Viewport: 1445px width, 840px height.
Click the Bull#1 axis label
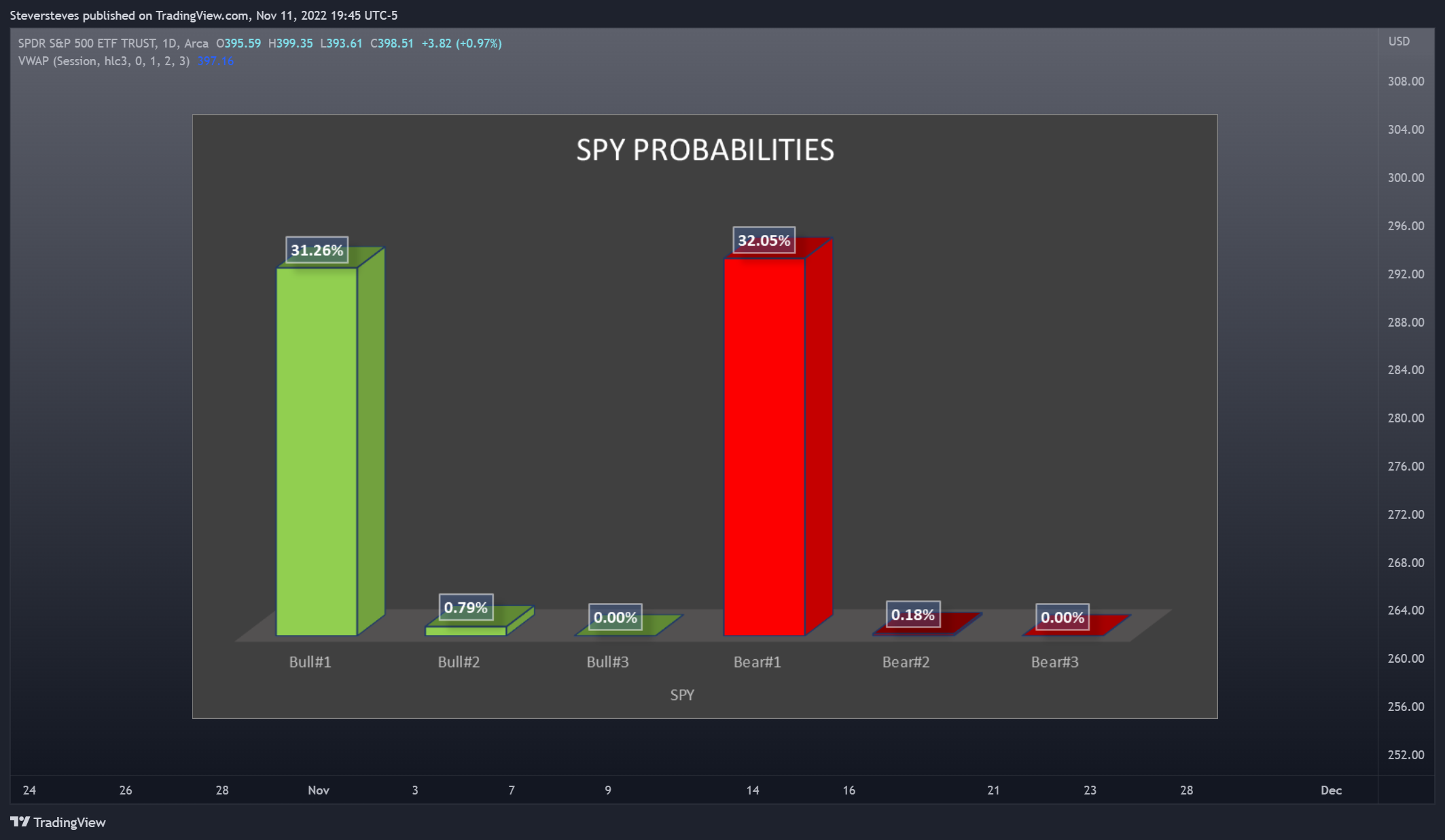coord(310,661)
